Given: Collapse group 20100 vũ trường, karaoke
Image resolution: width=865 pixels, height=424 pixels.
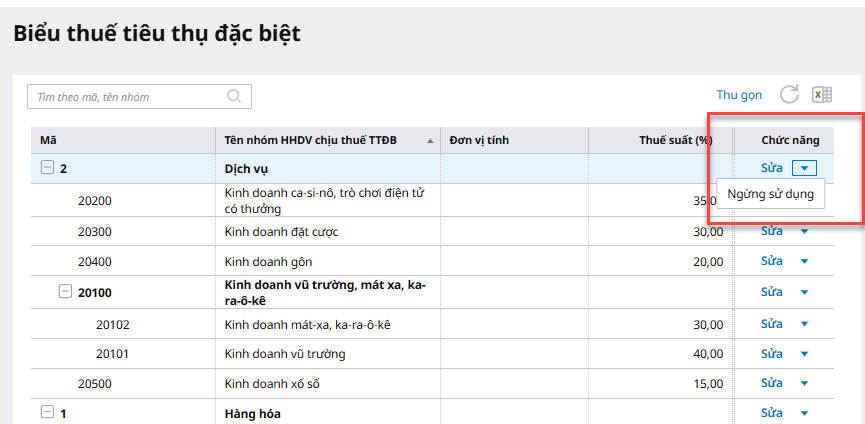Looking at the screenshot, I should tap(65, 292).
